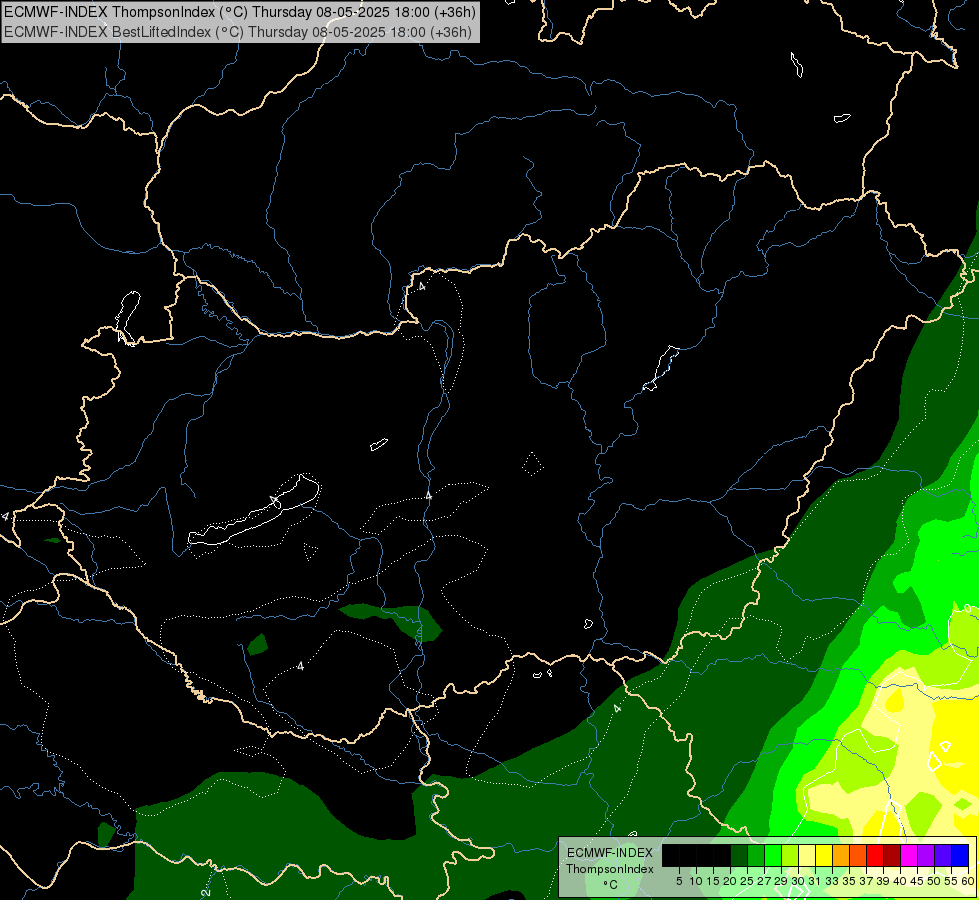
Task: Click the legend value 37
Action: click(x=866, y=881)
